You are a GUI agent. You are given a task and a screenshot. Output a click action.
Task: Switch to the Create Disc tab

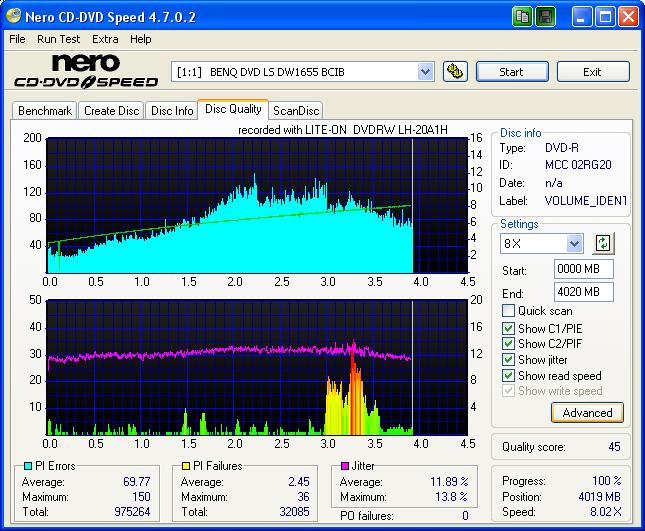click(111, 111)
